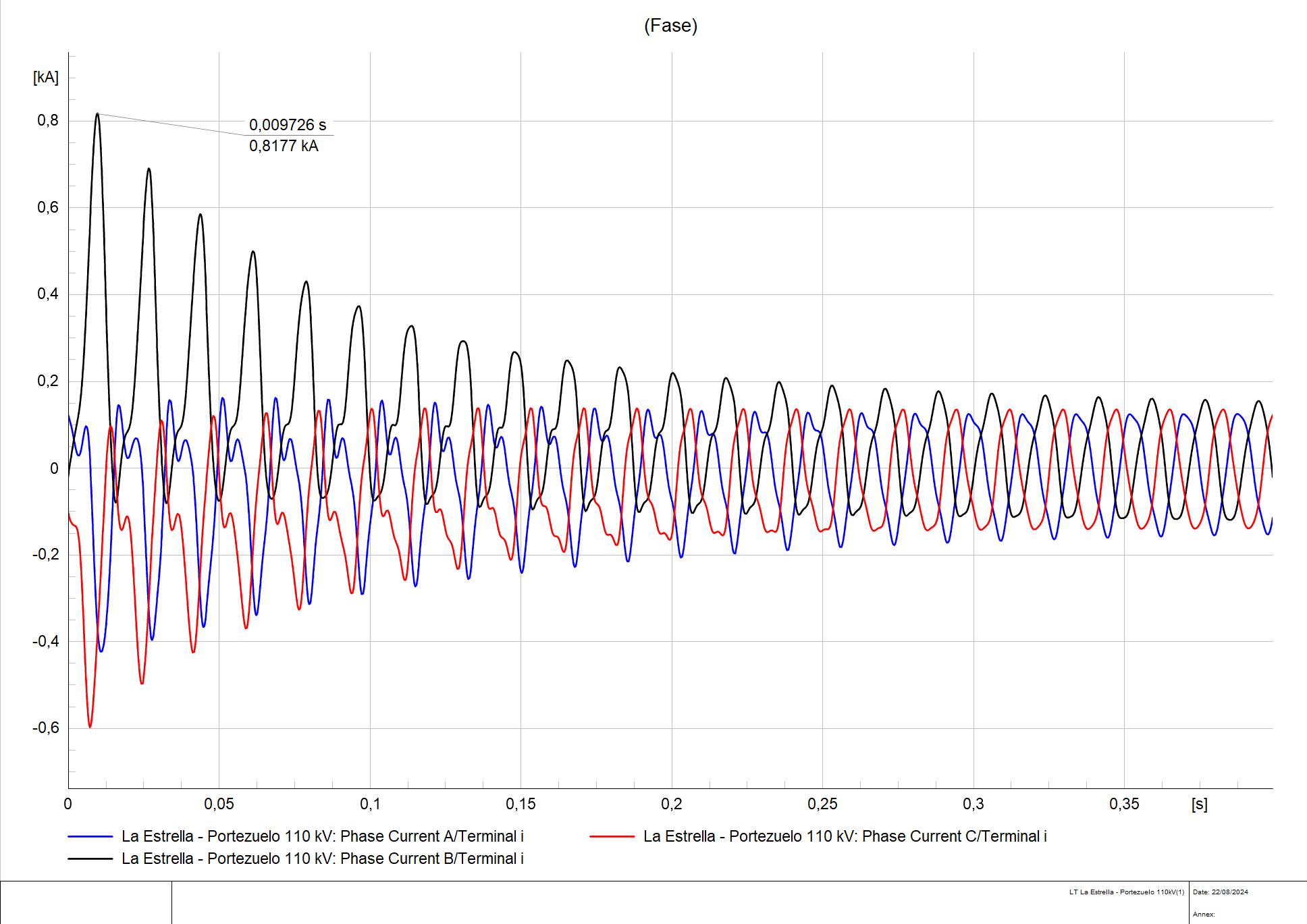
Task: Click the -0,6 y-axis tick label
Action: pyautogui.click(x=46, y=728)
